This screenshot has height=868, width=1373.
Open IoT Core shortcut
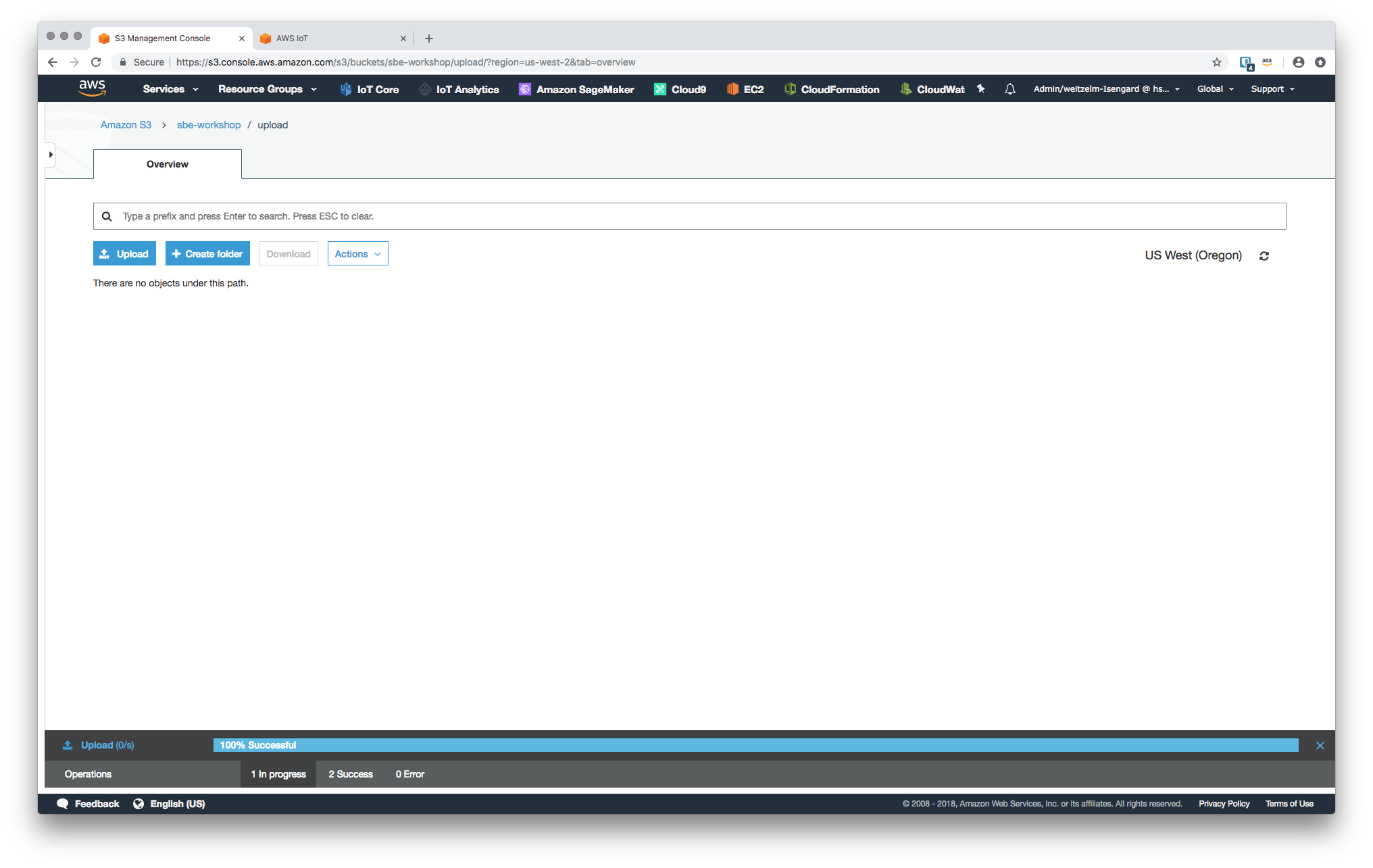[x=370, y=89]
